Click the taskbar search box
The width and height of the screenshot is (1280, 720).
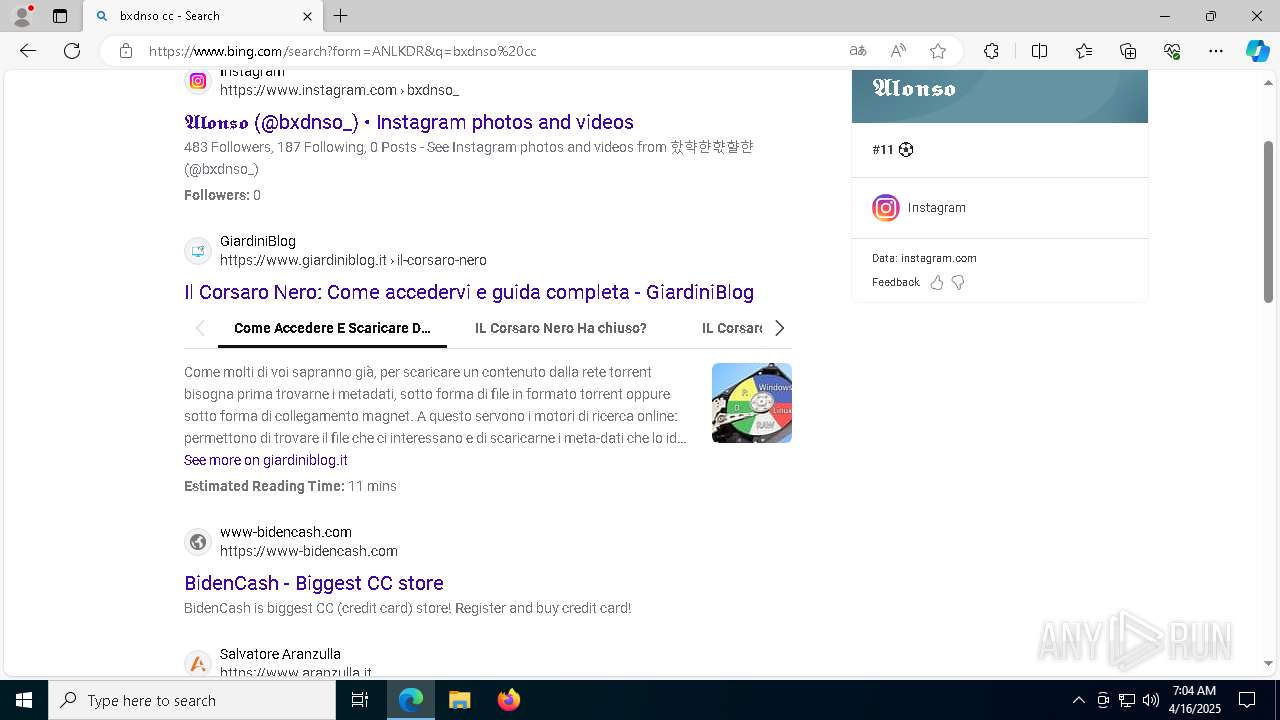(192, 700)
